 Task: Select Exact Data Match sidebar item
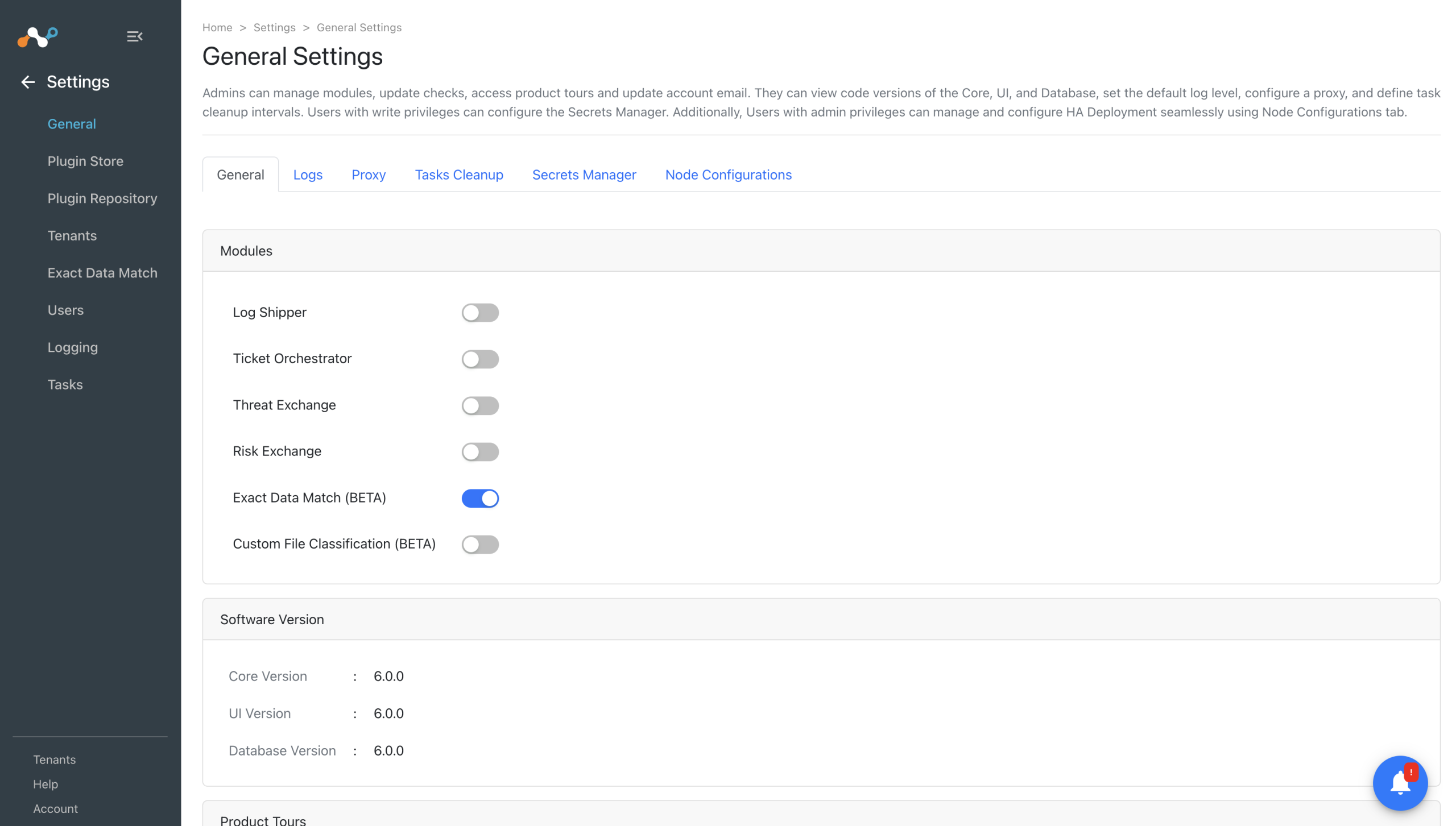[102, 273]
